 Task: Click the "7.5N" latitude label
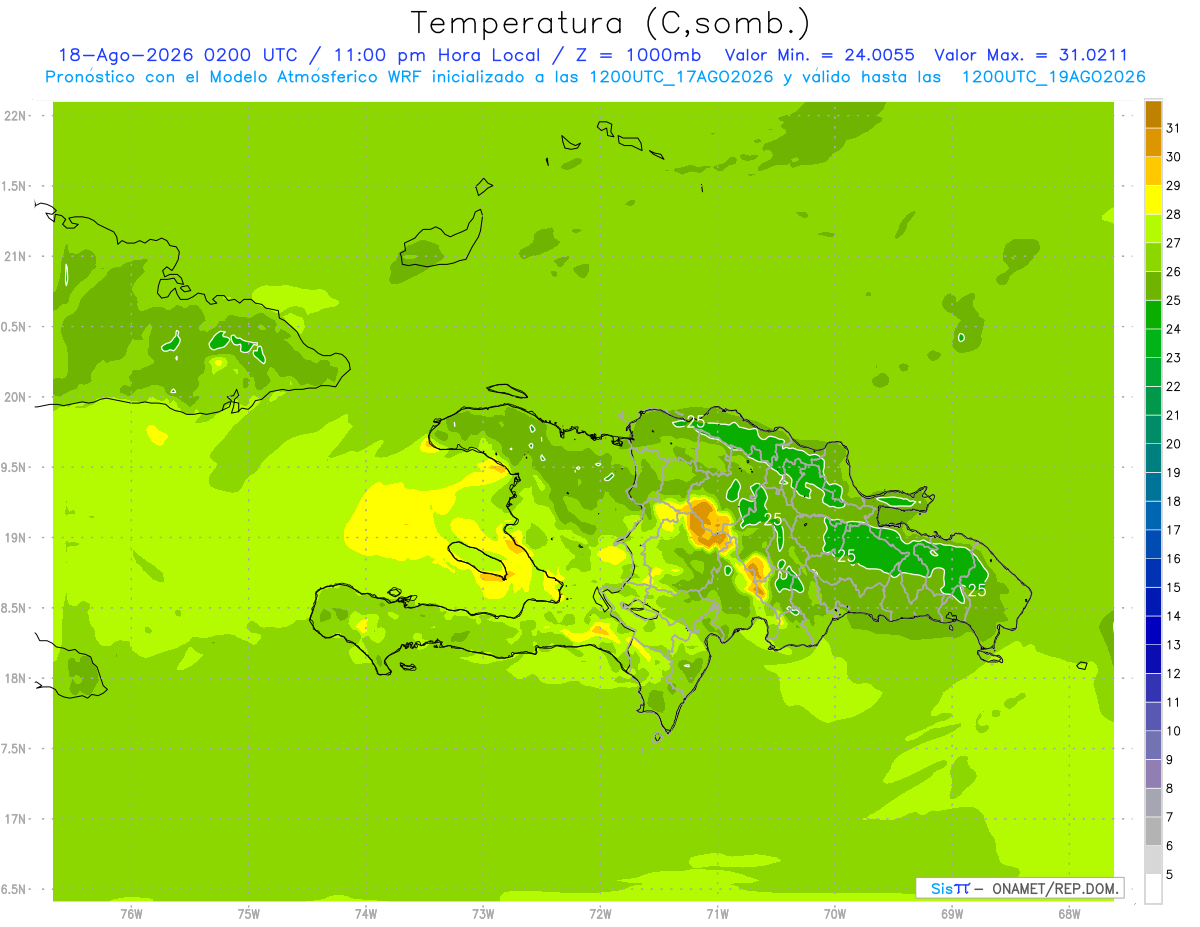(15, 749)
